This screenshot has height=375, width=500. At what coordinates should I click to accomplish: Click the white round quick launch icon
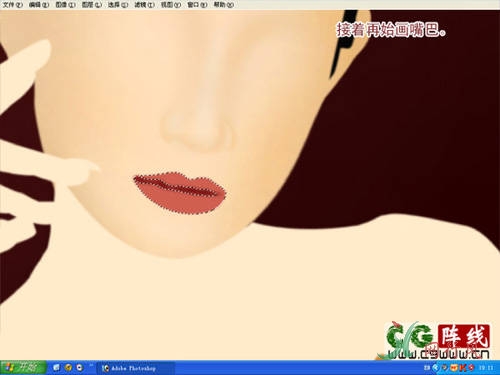coord(80,368)
